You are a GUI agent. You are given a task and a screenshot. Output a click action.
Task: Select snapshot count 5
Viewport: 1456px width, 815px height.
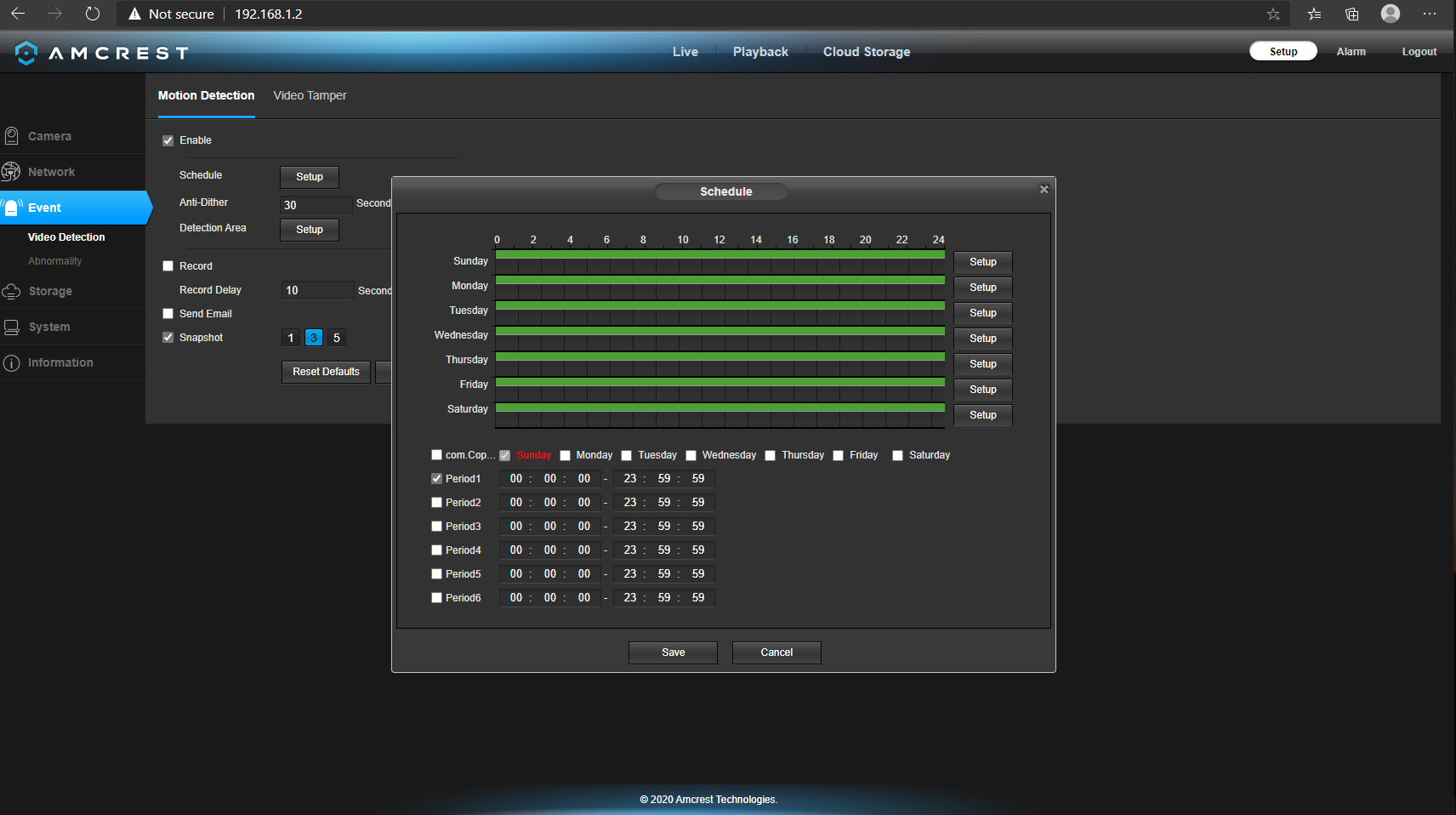coord(337,338)
